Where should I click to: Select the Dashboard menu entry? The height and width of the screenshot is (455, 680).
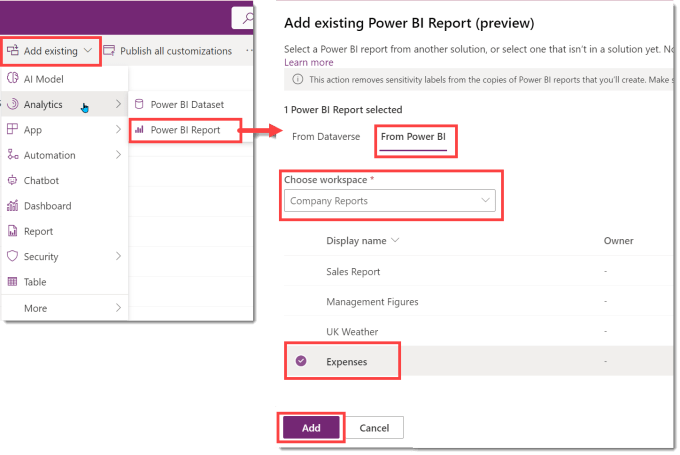click(65, 206)
